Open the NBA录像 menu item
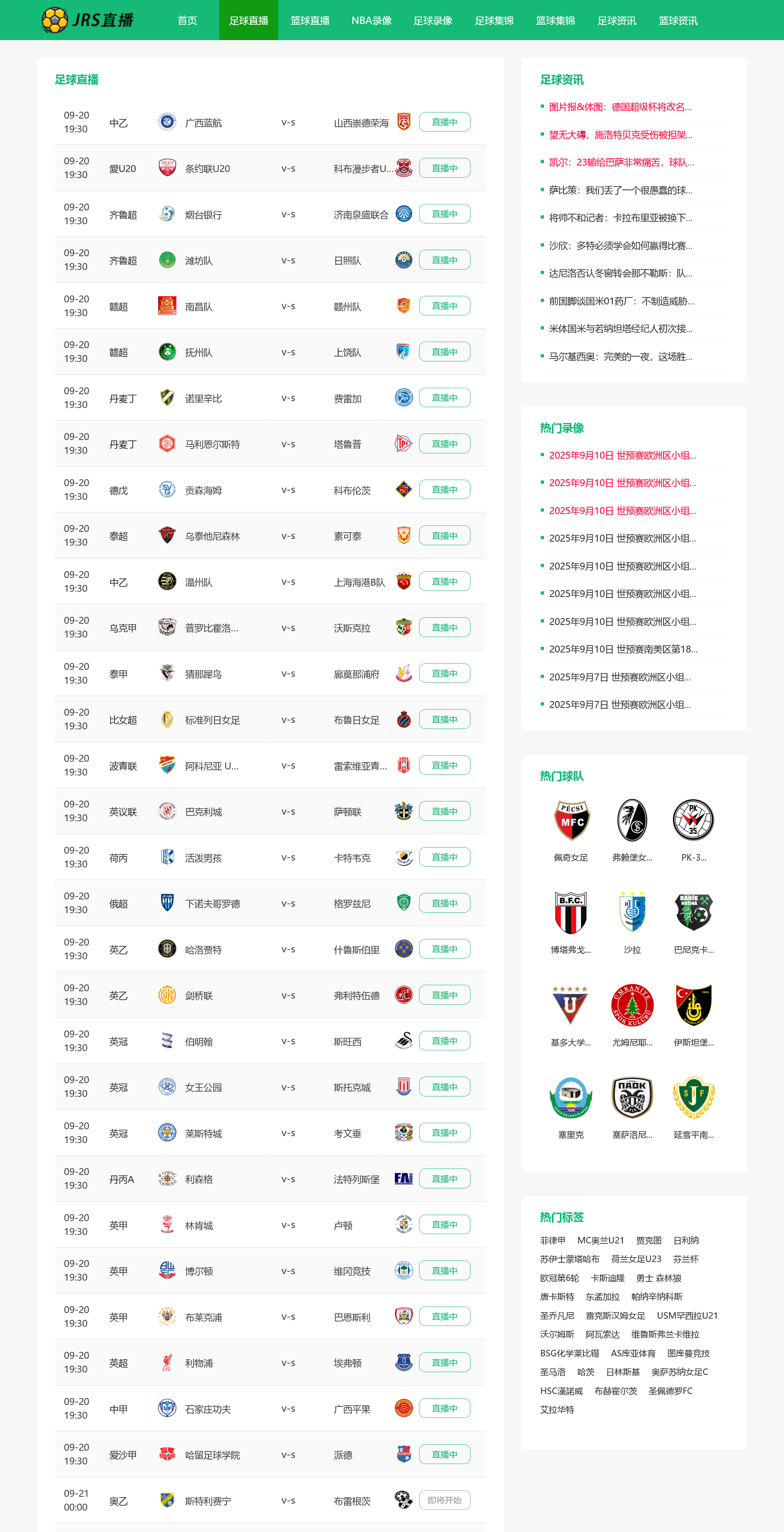784x1532 pixels. coord(371,20)
